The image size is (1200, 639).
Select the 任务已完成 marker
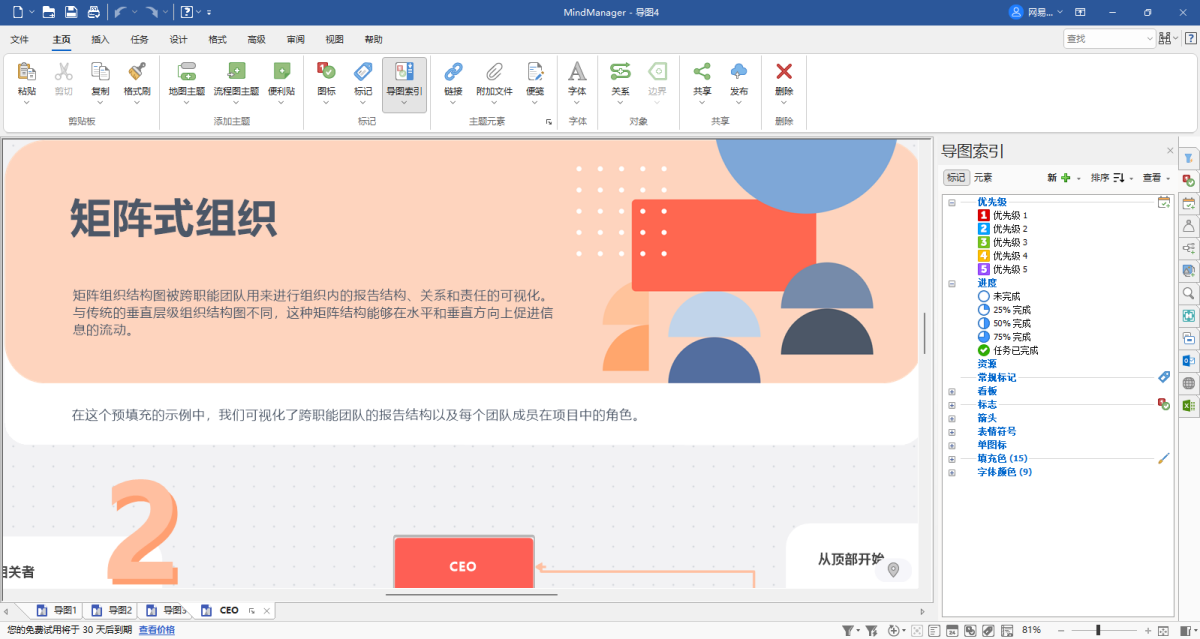coord(1008,350)
